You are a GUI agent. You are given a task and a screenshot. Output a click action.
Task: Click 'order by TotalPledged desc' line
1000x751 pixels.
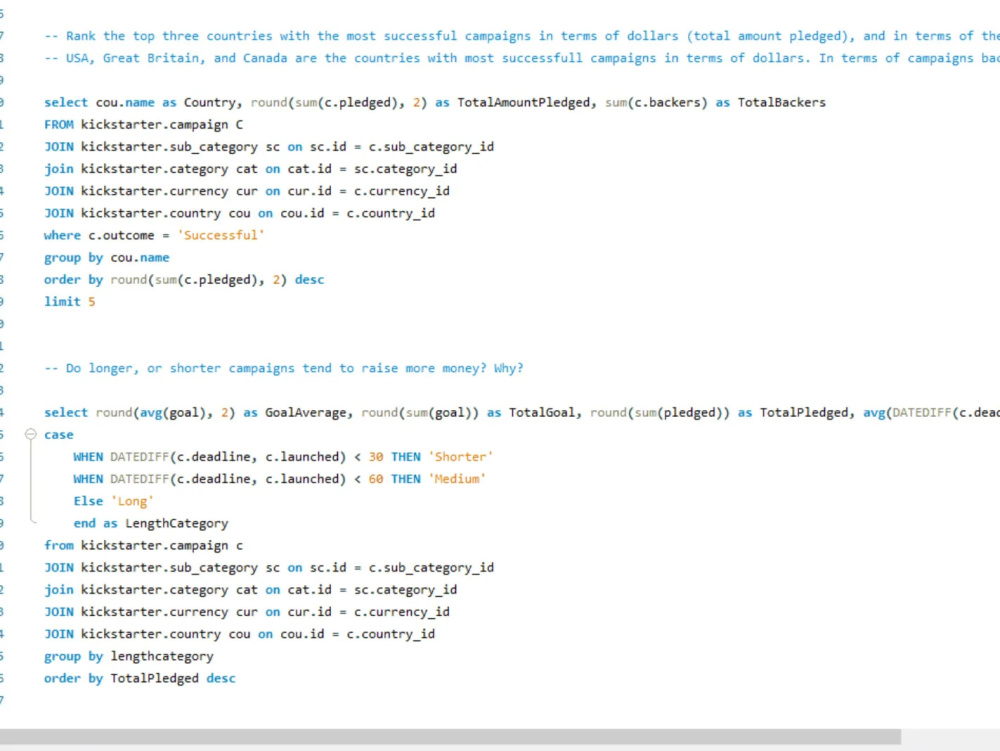point(140,678)
